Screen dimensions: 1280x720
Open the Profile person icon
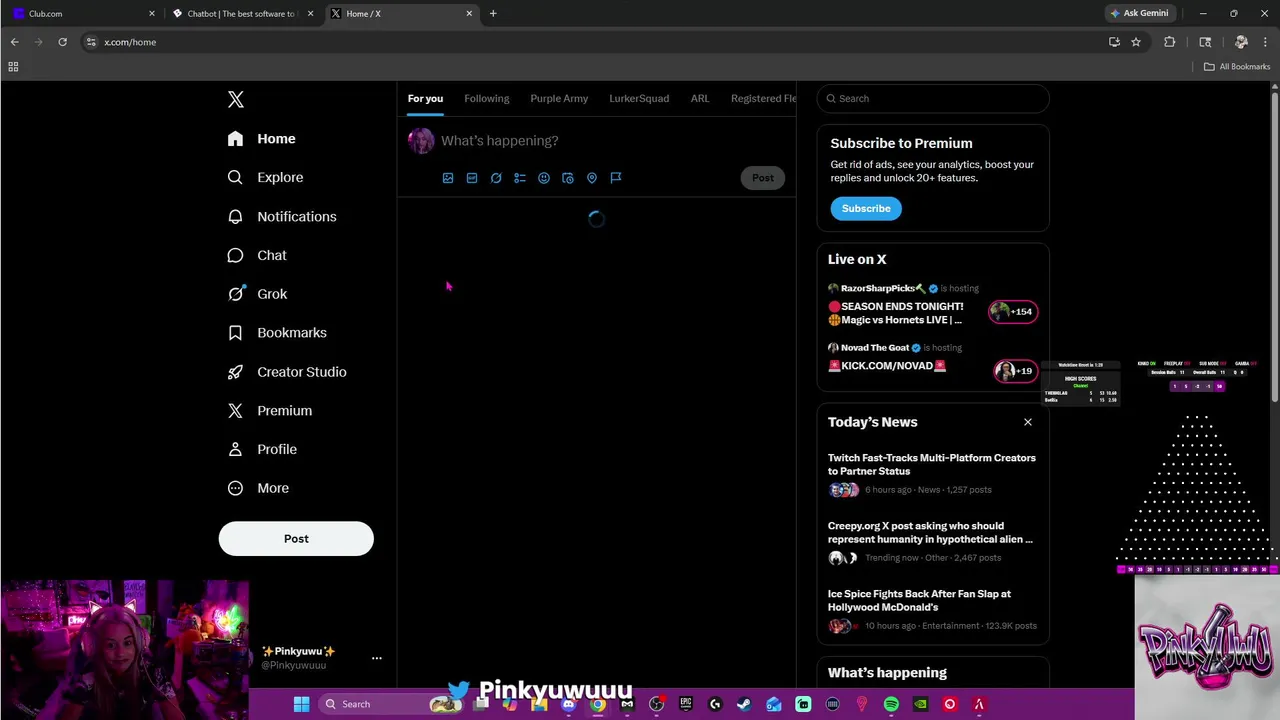[235, 449]
